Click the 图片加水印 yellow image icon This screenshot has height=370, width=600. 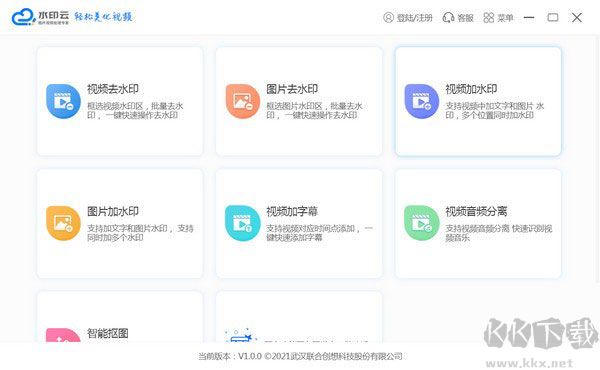(x=63, y=223)
